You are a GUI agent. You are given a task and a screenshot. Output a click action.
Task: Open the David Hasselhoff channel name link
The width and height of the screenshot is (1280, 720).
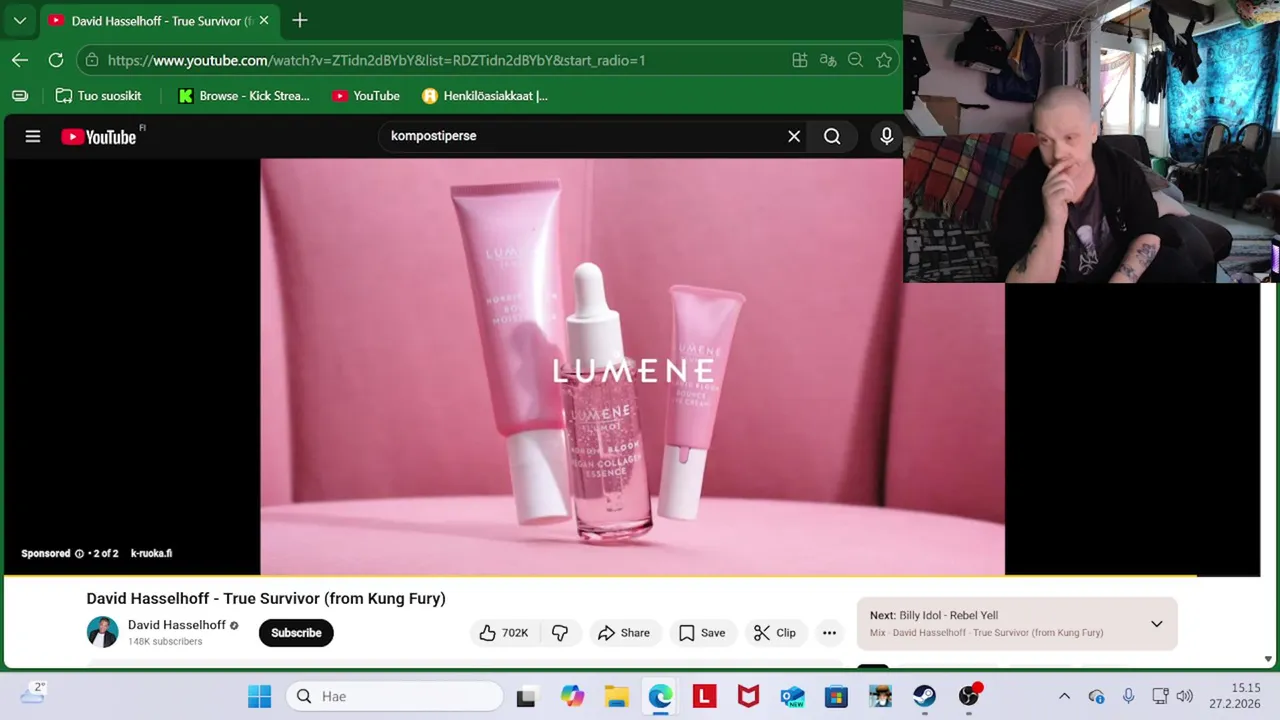(x=177, y=625)
